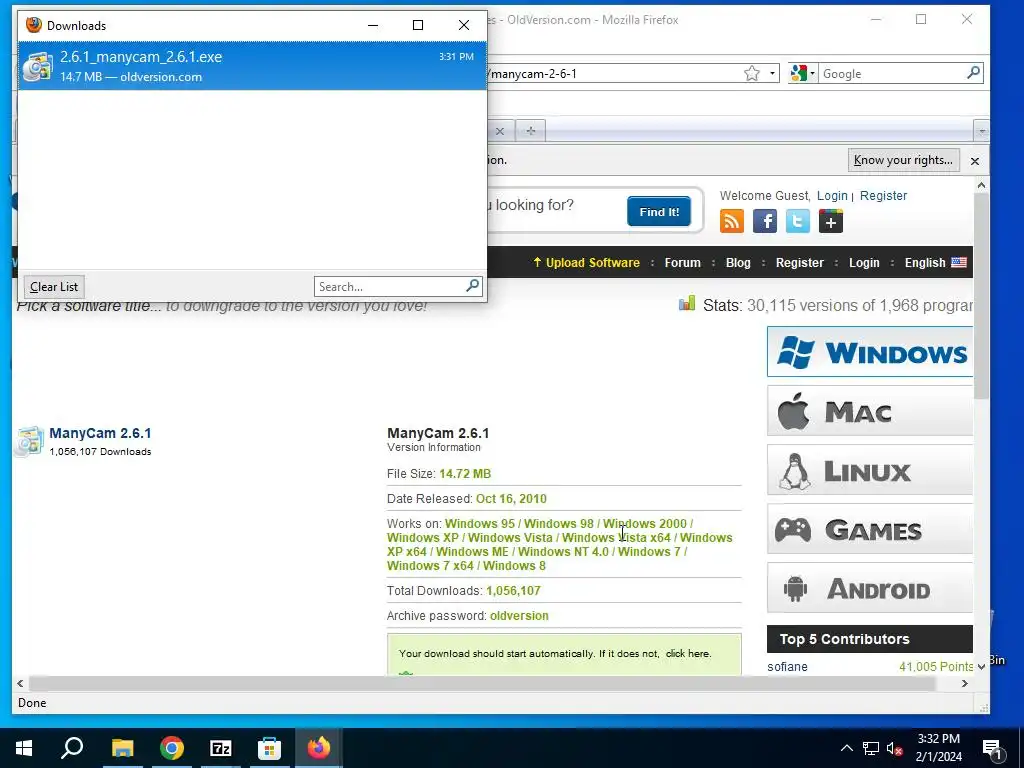The image size is (1024, 768).
Task: Click the Date Released Oct 16, 2010 value
Action: pos(511,499)
